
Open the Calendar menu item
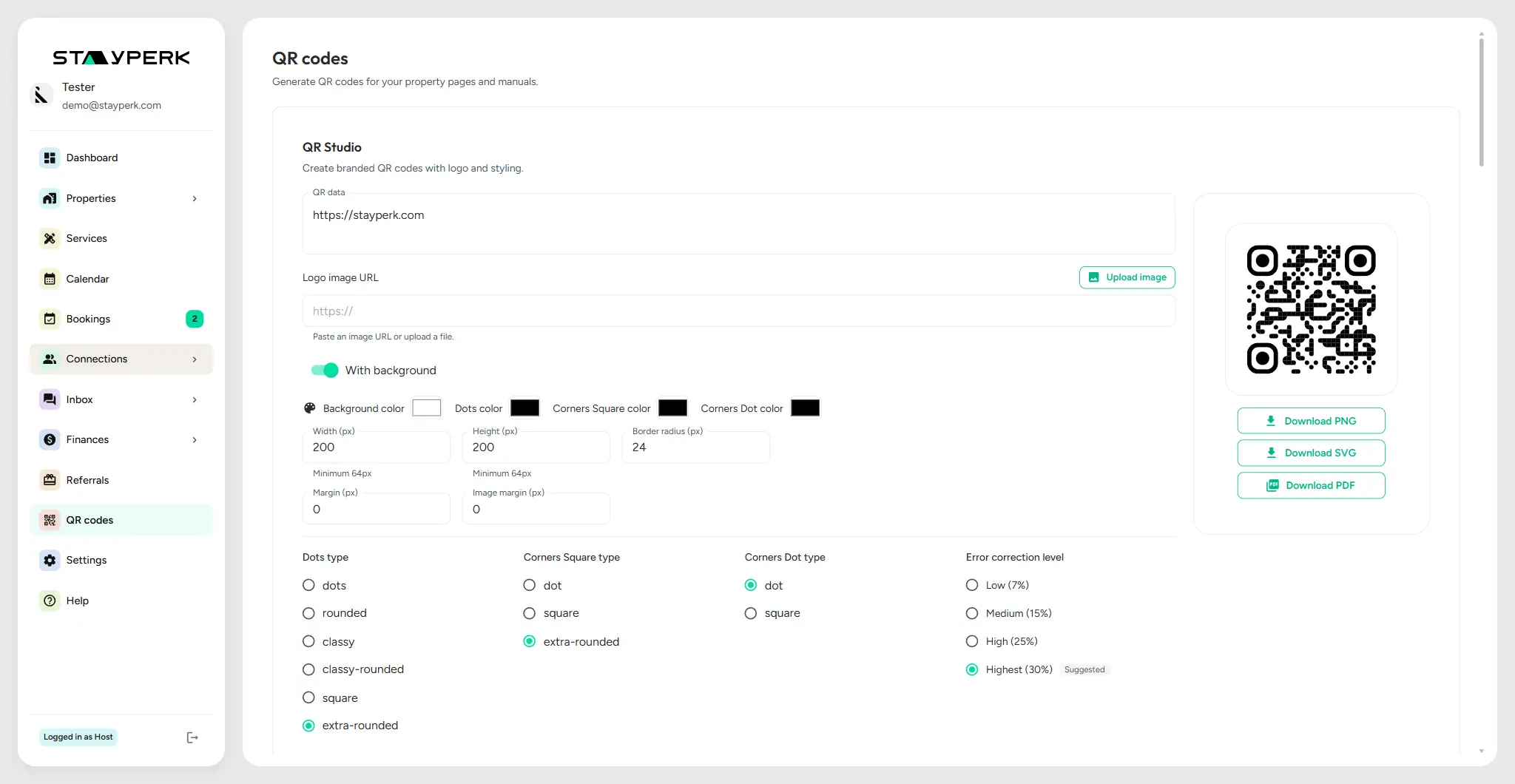pos(121,279)
